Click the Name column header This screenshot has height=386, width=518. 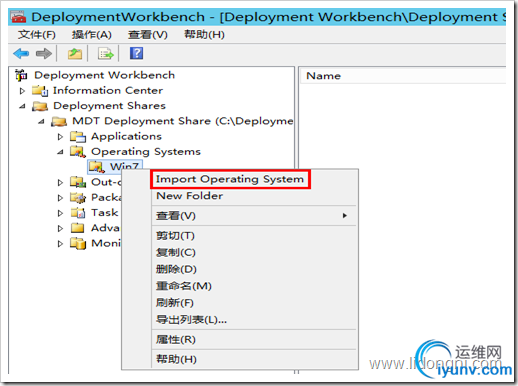[x=403, y=76]
